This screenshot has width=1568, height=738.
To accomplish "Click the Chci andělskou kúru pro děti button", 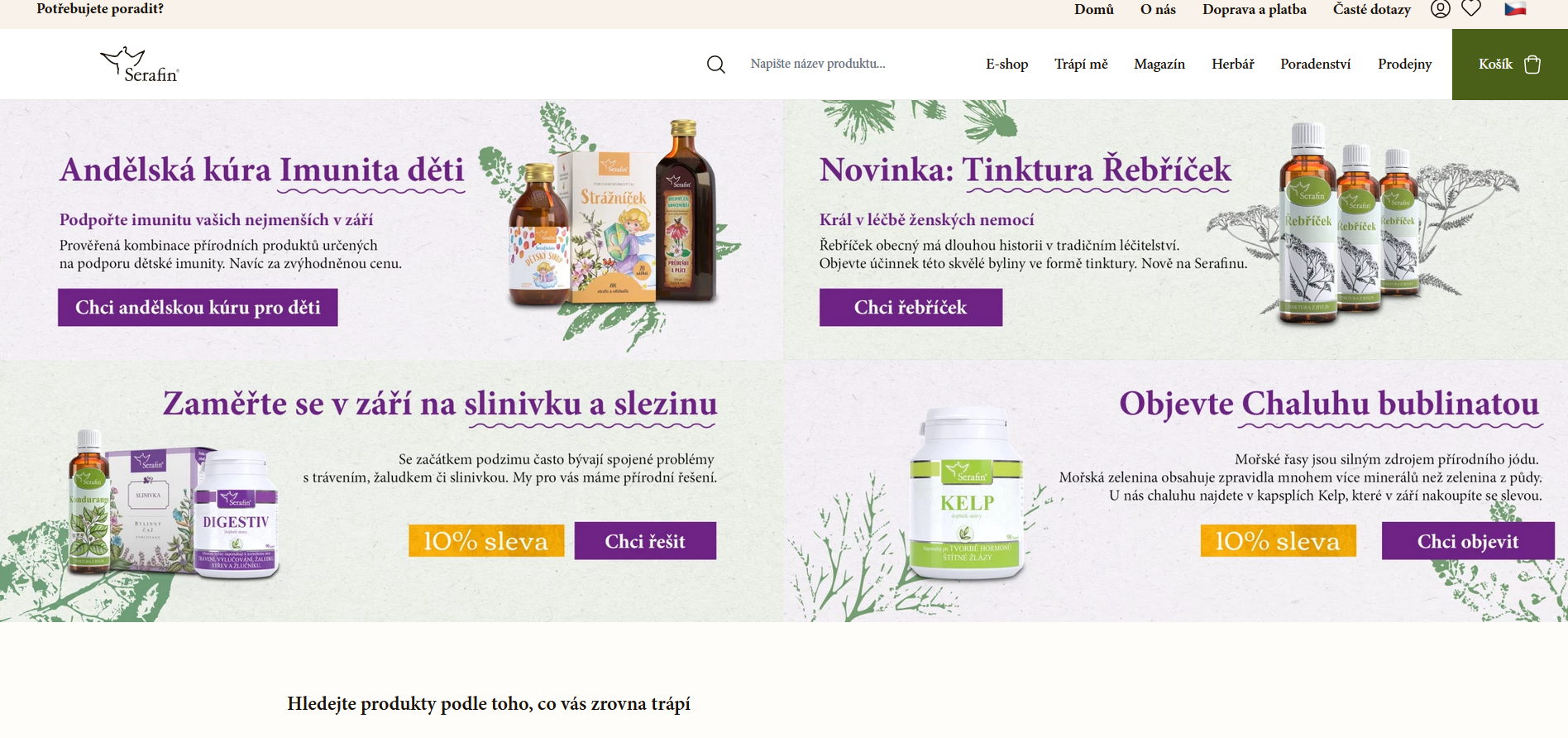I will point(198,308).
